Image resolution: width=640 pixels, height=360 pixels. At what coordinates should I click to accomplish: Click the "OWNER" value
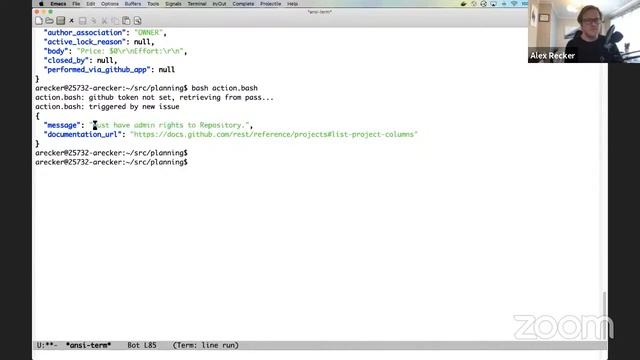tap(148, 33)
